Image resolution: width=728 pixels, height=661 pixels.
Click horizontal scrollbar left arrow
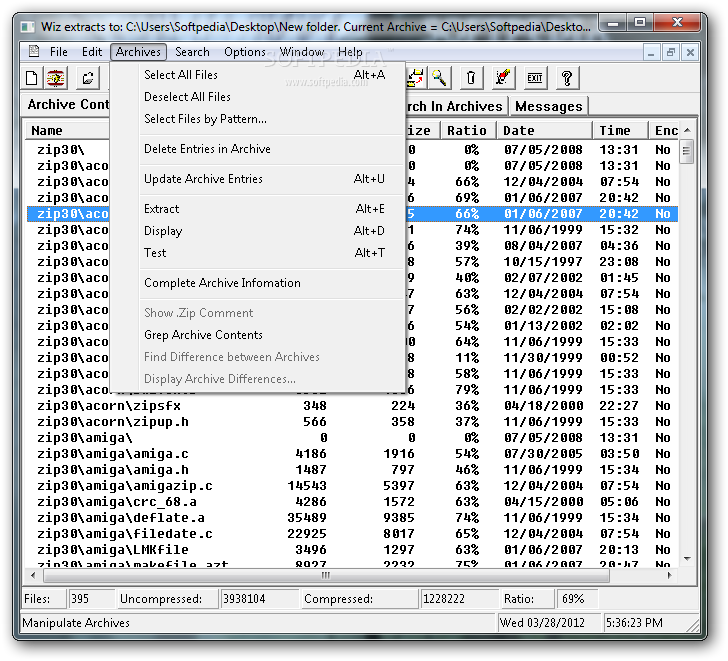click(x=33, y=576)
